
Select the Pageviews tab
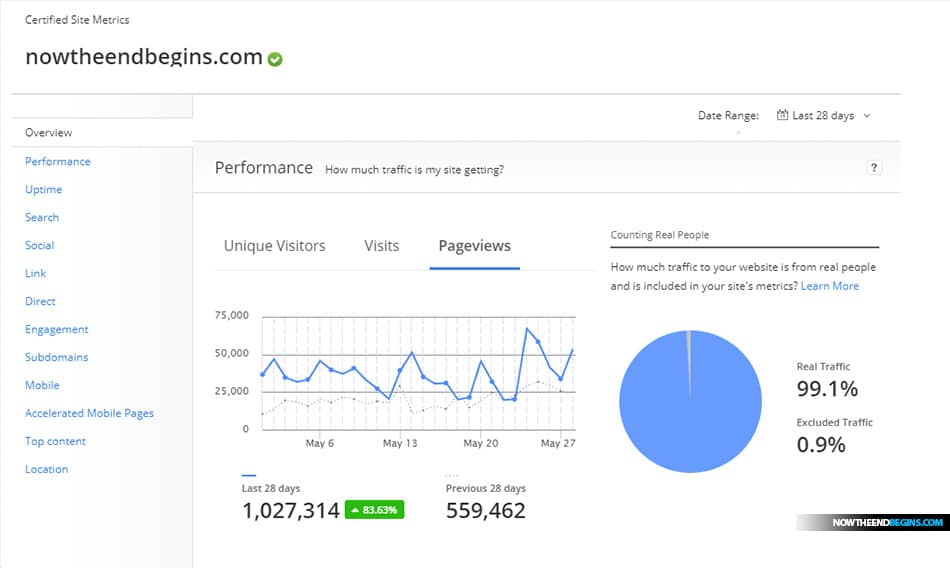coord(474,246)
